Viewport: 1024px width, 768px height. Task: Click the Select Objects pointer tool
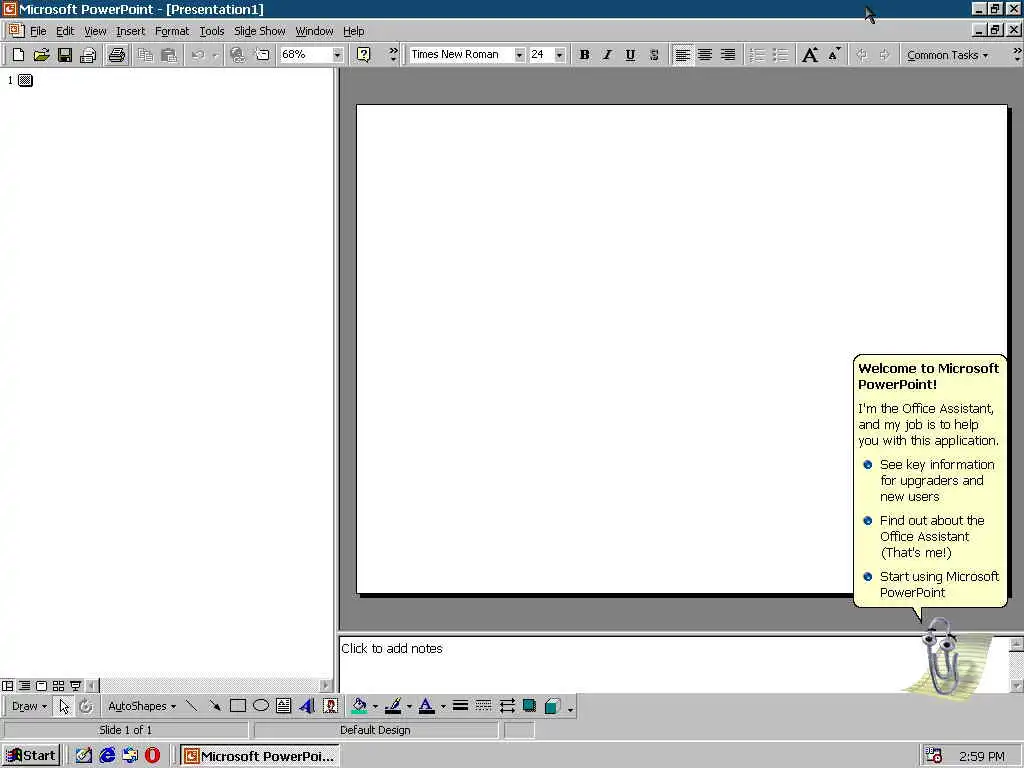point(63,706)
